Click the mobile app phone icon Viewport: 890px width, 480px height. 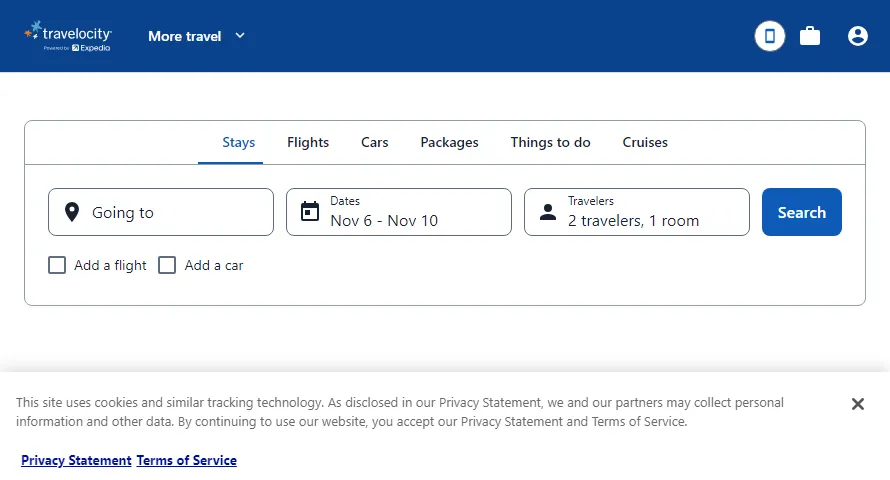(770, 36)
